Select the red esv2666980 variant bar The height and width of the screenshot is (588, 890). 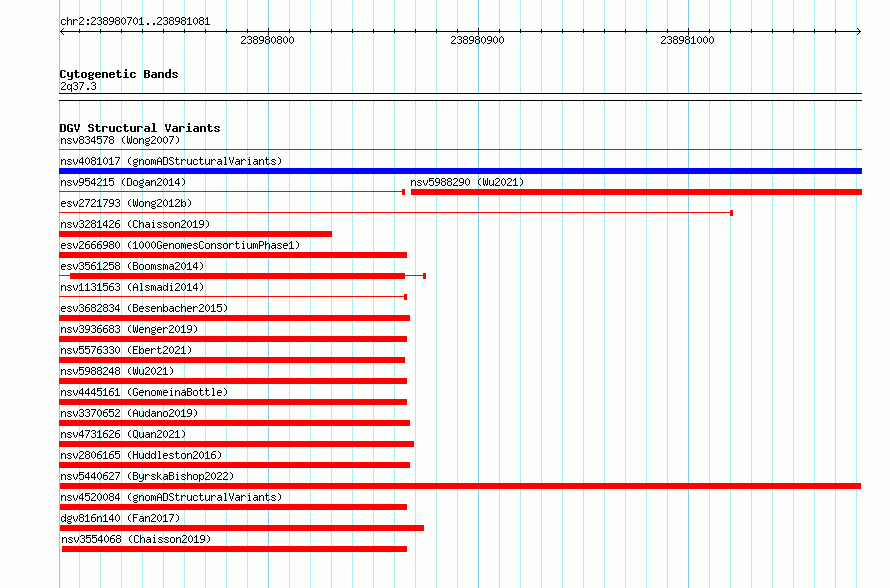point(233,255)
